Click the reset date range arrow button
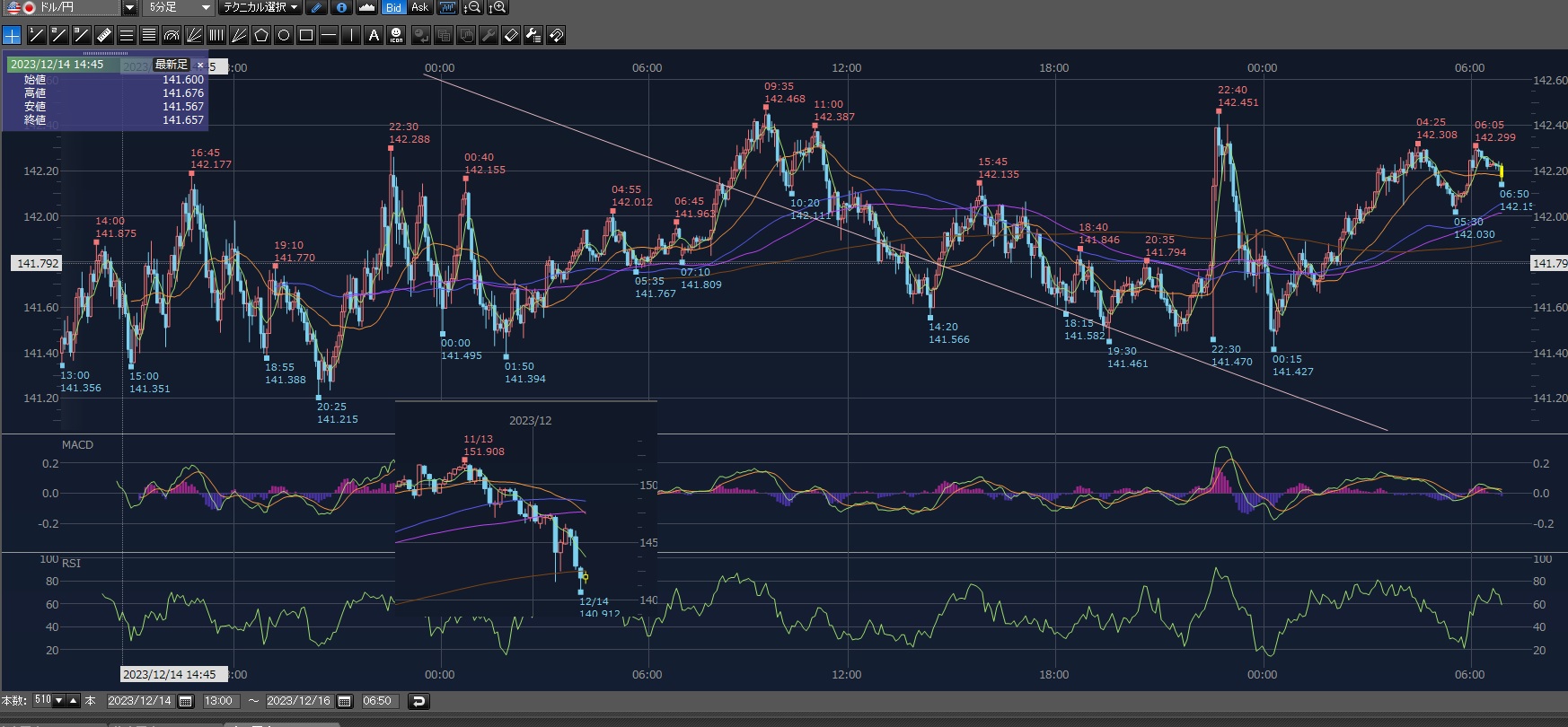Viewport: 1568px width, 727px height. [x=418, y=701]
